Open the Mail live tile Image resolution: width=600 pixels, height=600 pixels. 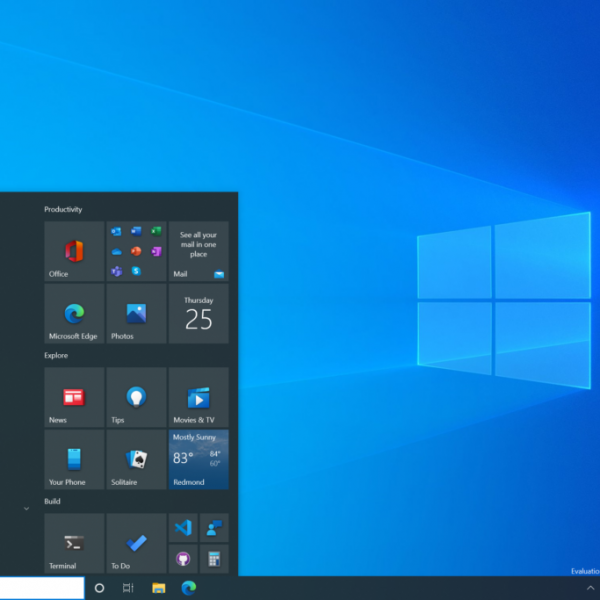point(199,251)
